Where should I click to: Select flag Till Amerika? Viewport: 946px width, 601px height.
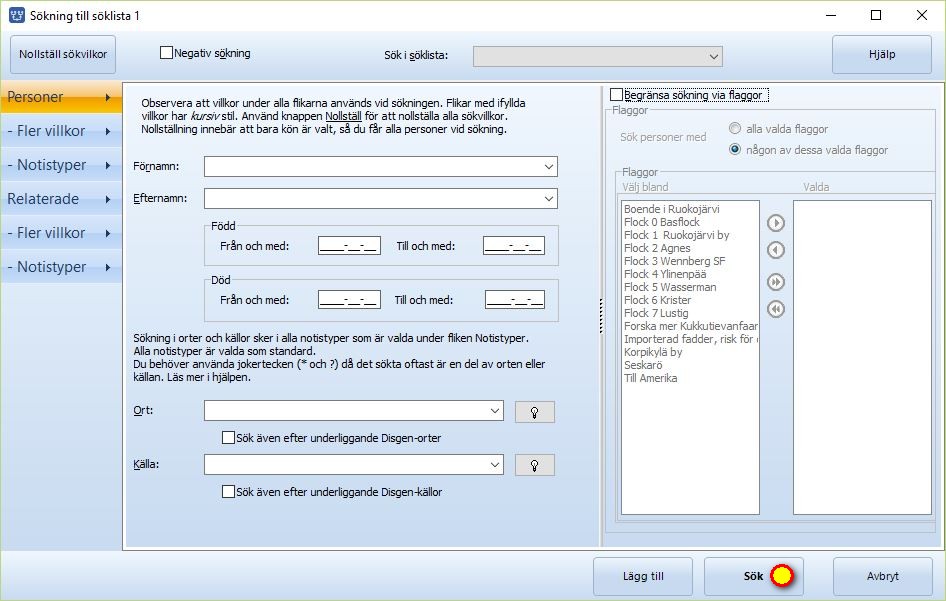pos(650,378)
